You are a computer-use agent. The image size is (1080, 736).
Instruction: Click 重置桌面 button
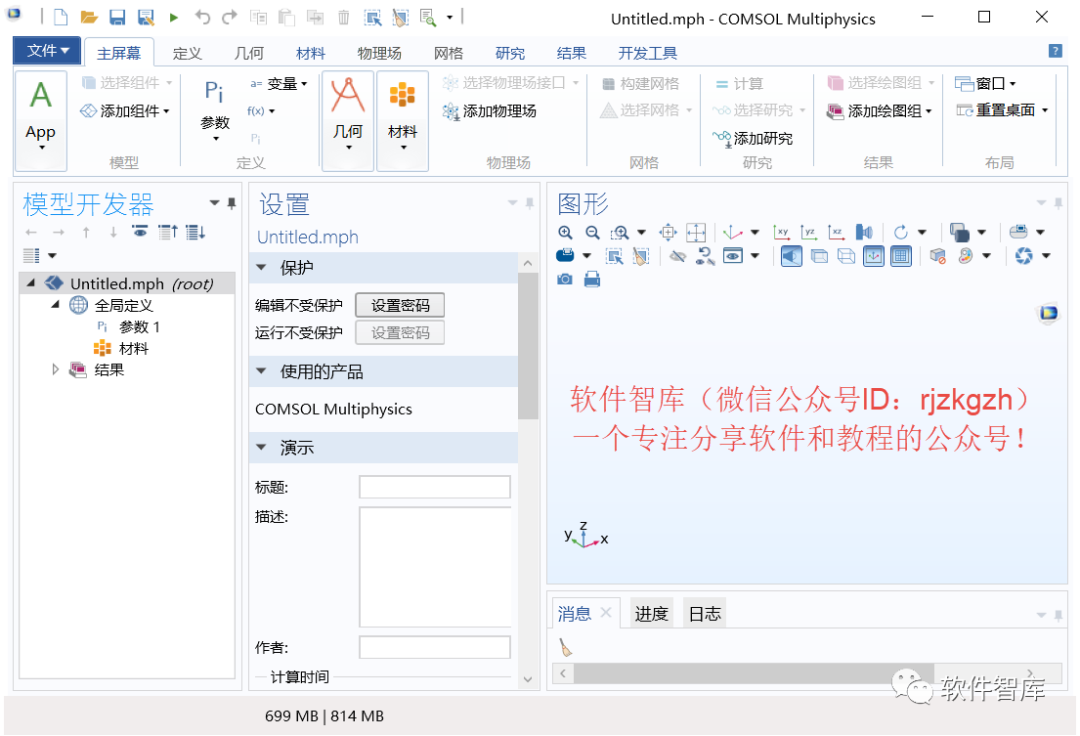[1002, 110]
